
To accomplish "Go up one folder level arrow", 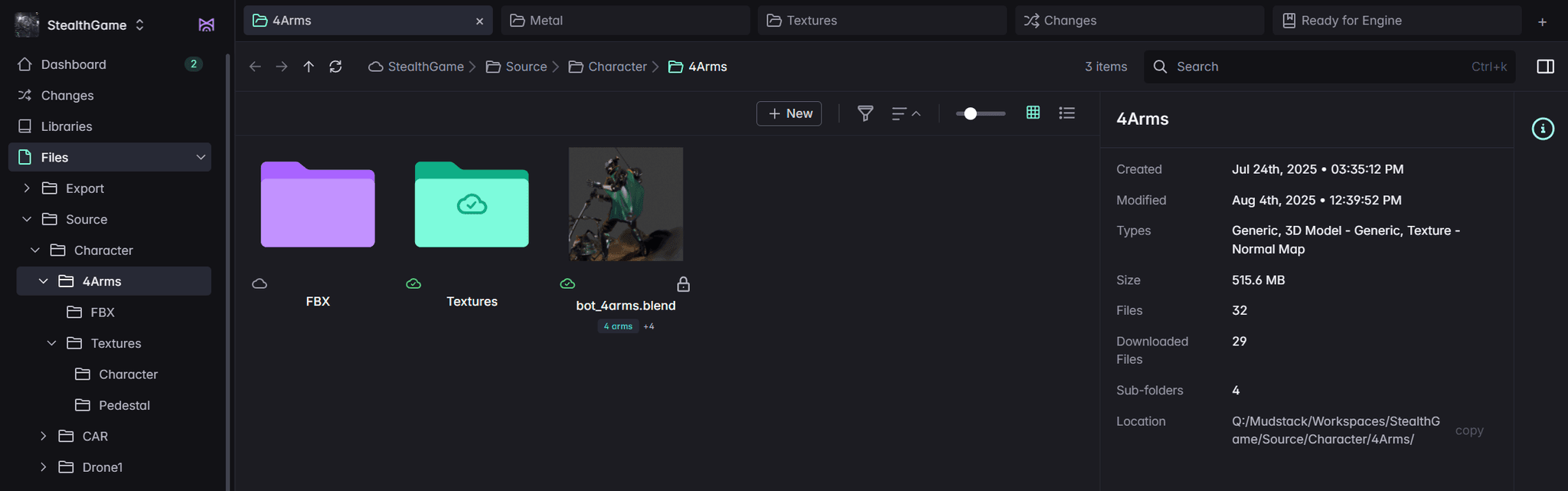I will pyautogui.click(x=309, y=67).
